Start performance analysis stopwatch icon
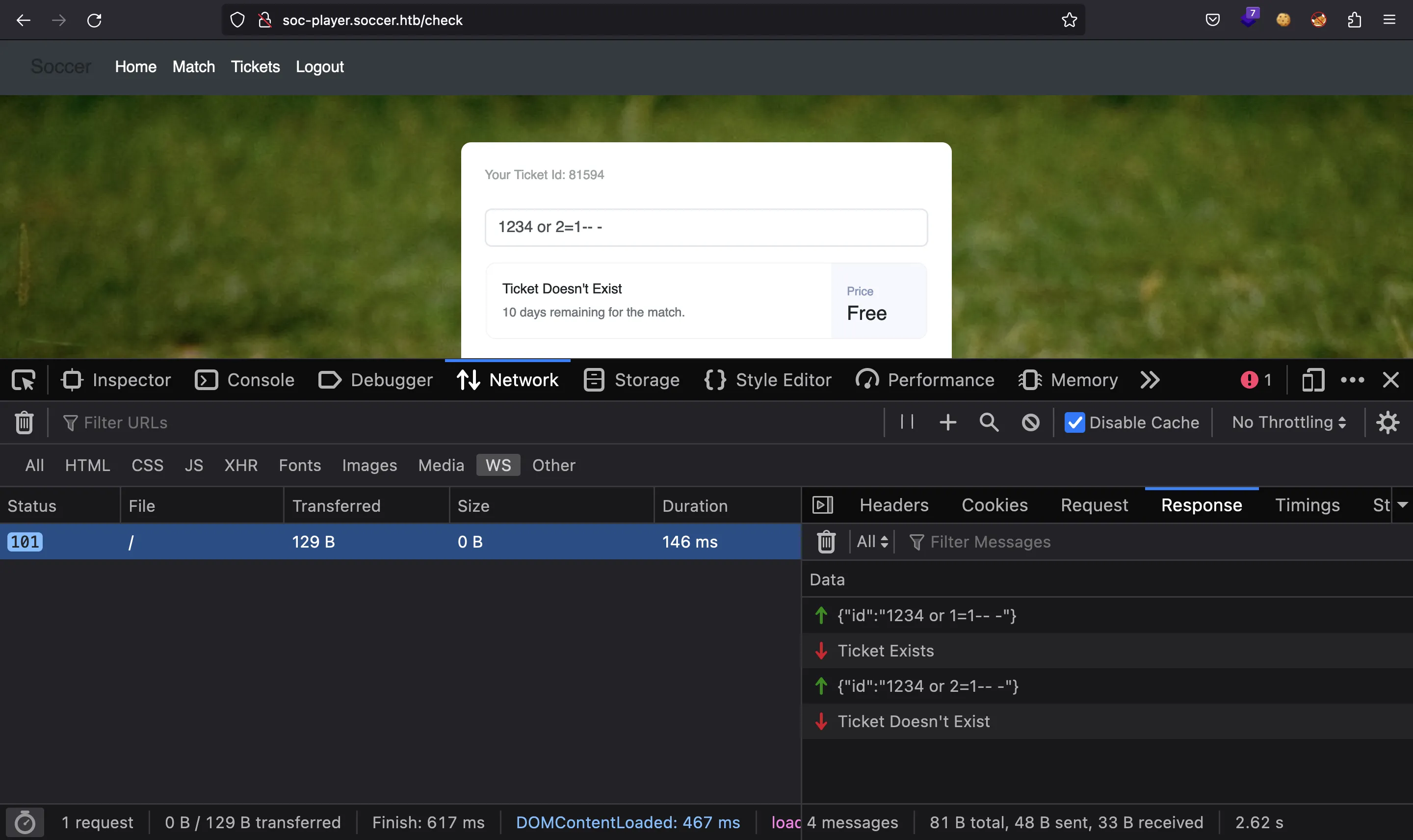1413x840 pixels. coord(25,822)
